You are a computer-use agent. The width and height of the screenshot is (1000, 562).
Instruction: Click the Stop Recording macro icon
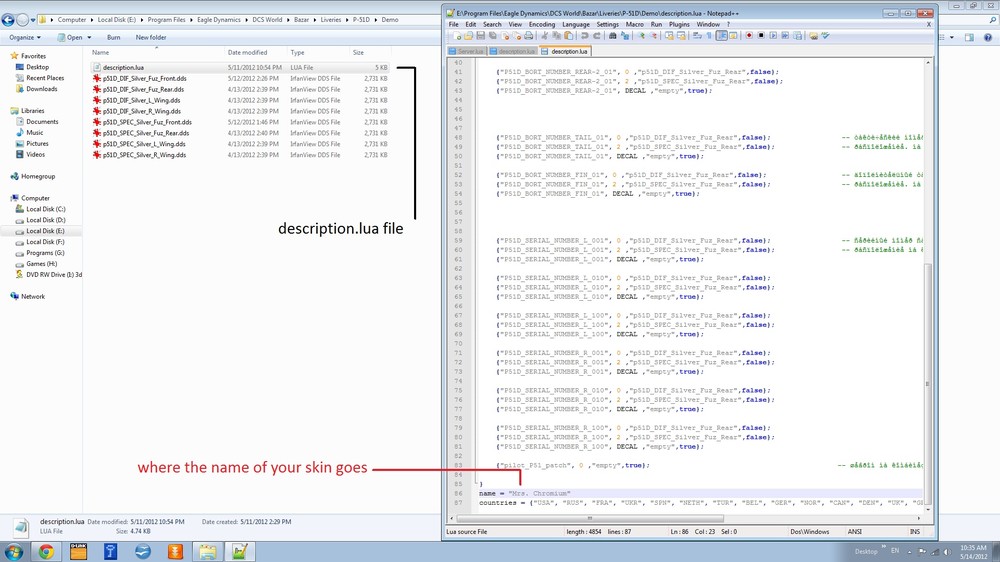click(761, 36)
